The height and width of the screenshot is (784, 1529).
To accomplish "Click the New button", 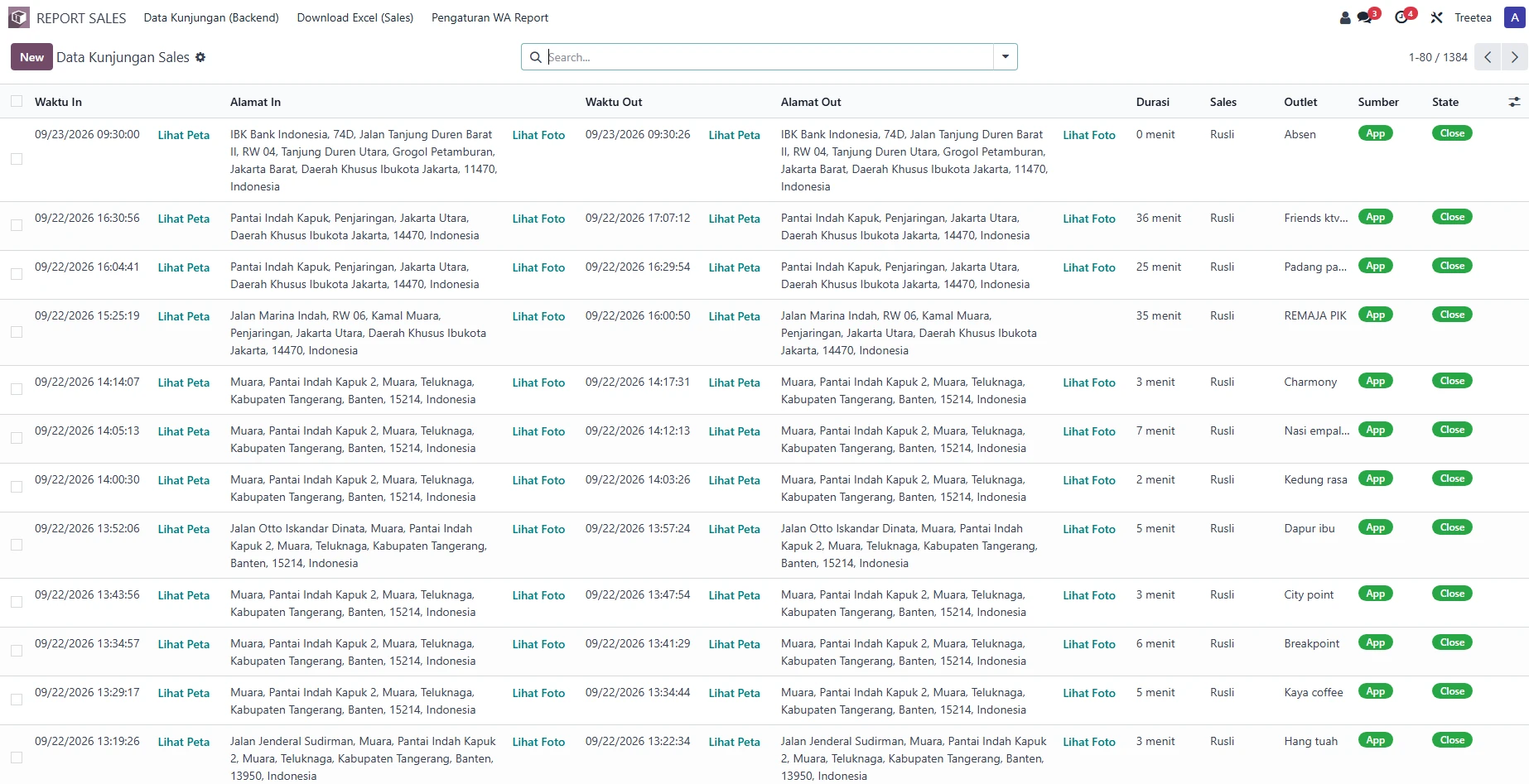I will pos(31,57).
